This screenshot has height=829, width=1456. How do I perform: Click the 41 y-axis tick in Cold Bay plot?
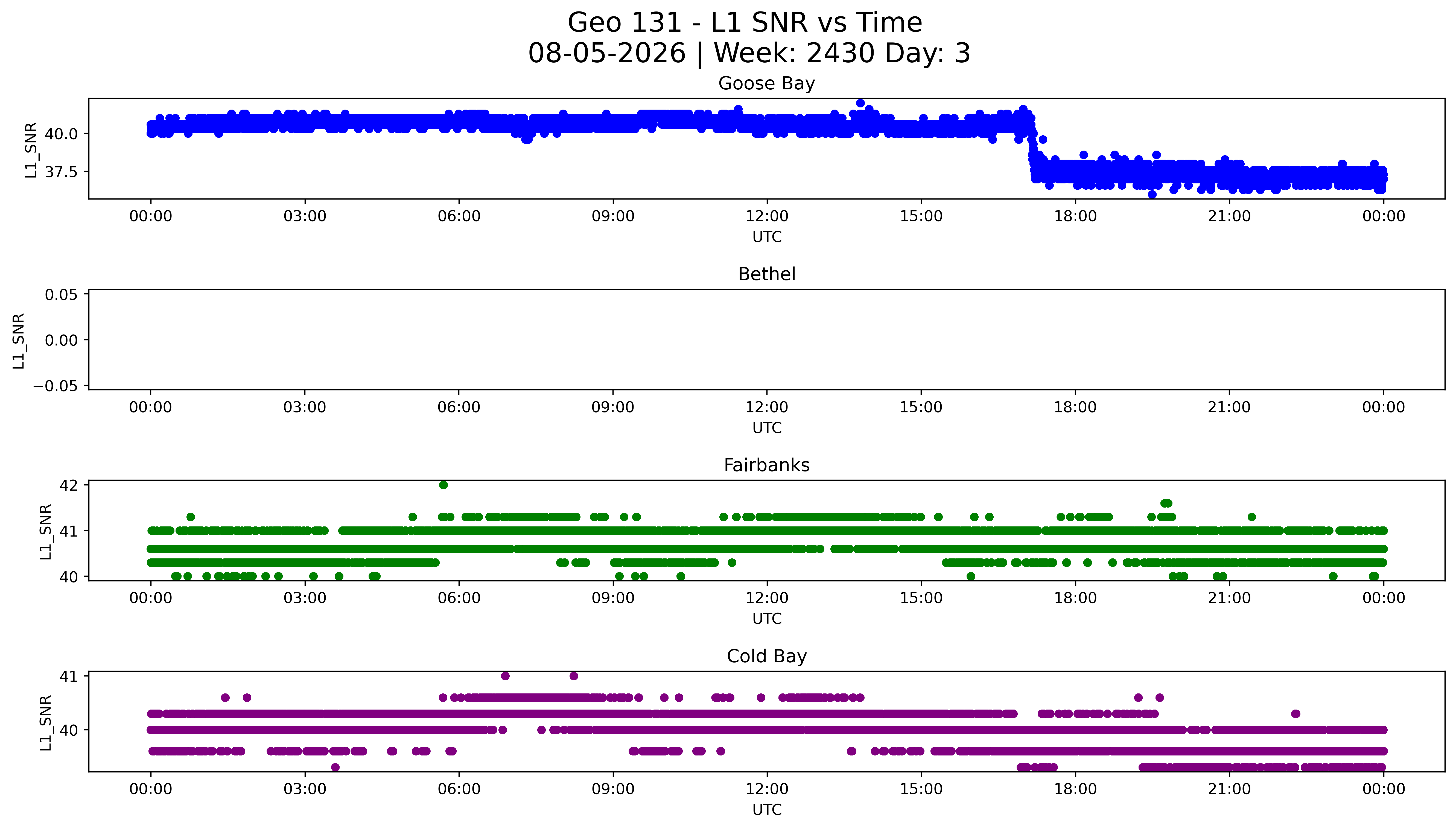coord(68,676)
